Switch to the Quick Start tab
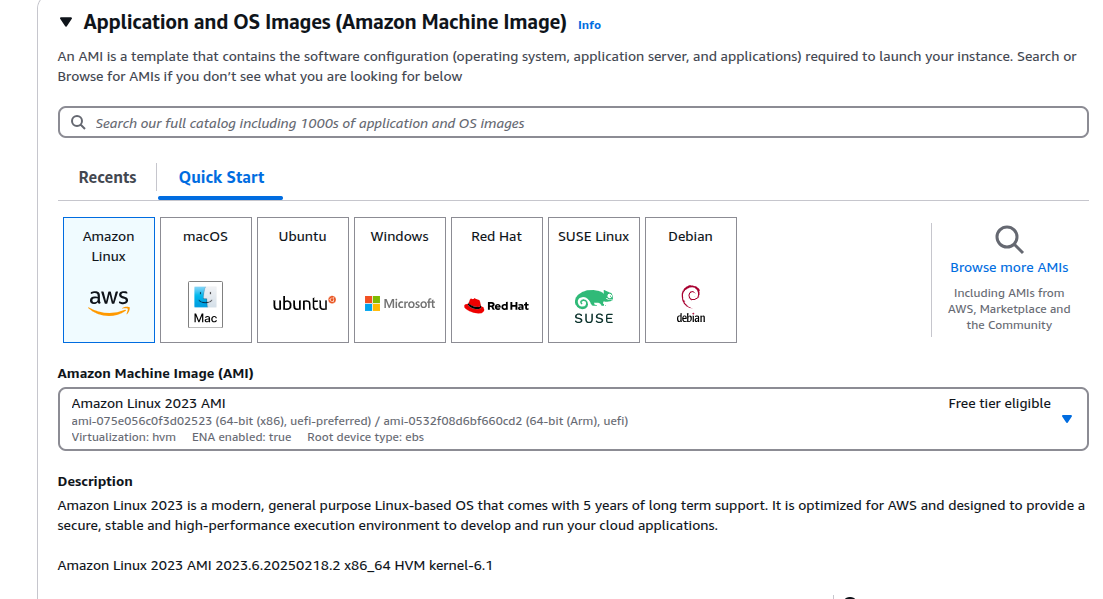 click(222, 177)
